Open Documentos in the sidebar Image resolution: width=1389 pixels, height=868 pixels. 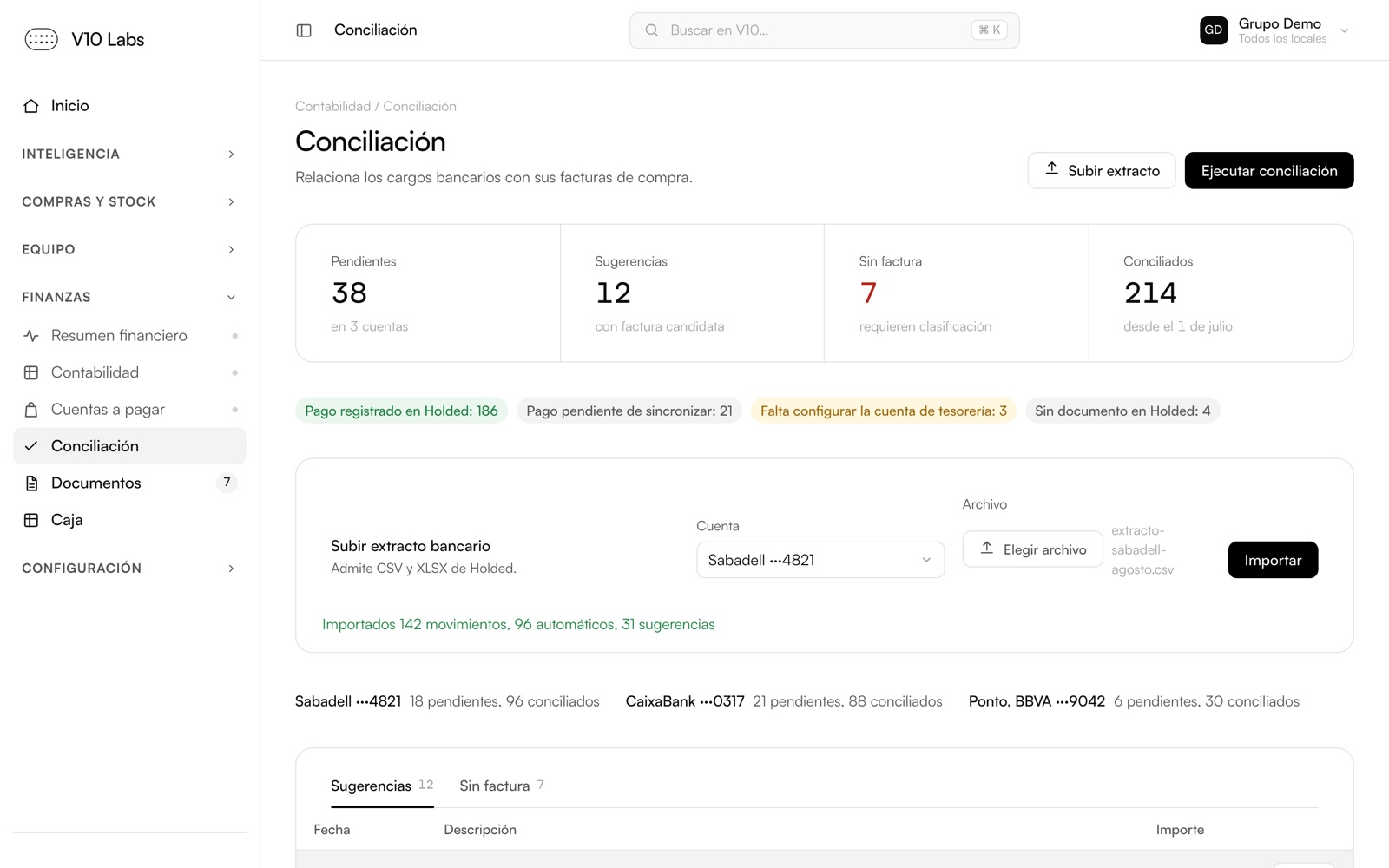[129, 483]
